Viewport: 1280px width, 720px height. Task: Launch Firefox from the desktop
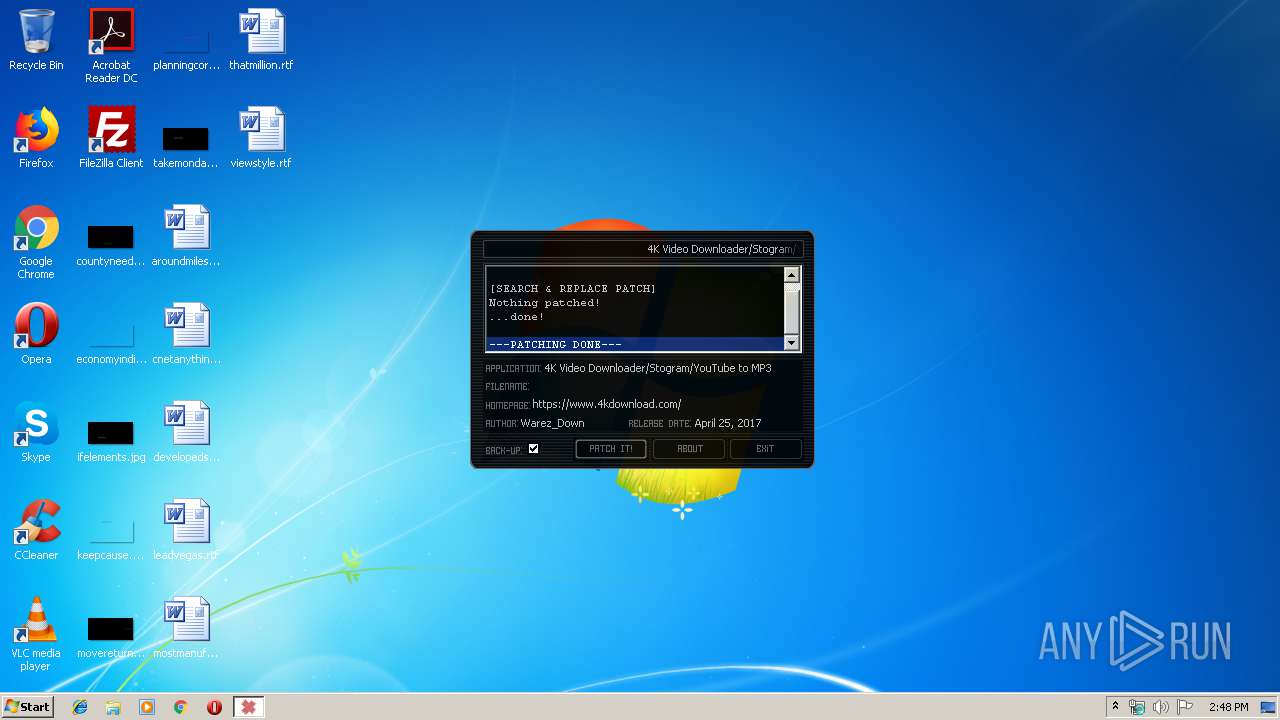pyautogui.click(x=36, y=138)
